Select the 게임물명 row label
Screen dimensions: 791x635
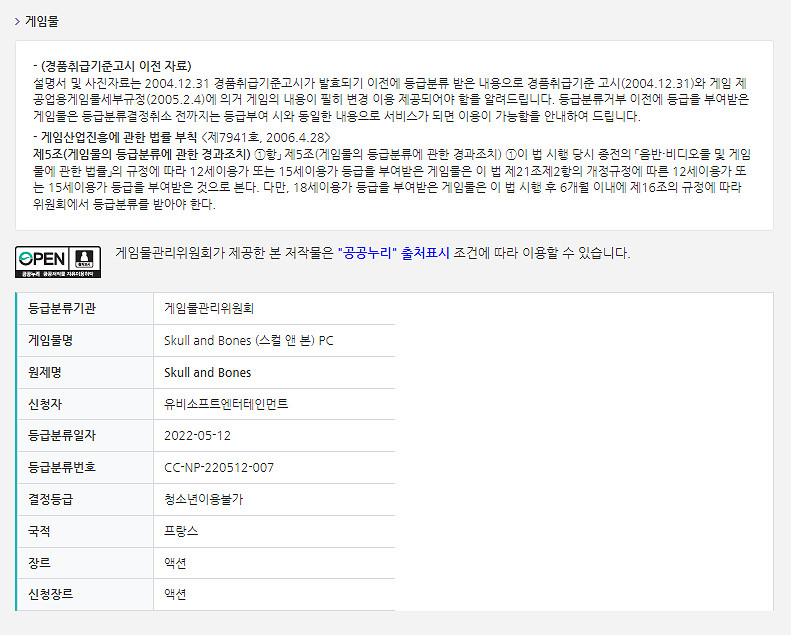(x=51, y=341)
